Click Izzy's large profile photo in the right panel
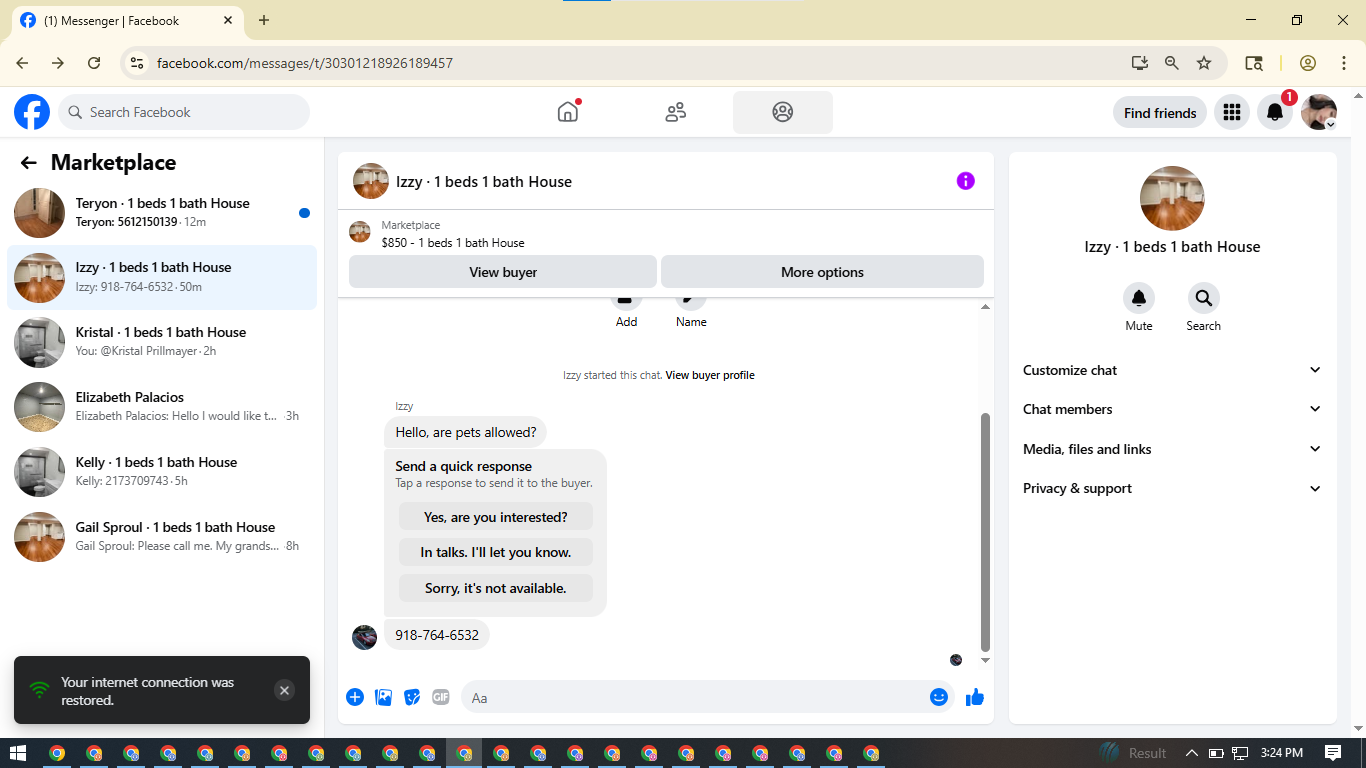The image size is (1366, 768). (x=1172, y=198)
